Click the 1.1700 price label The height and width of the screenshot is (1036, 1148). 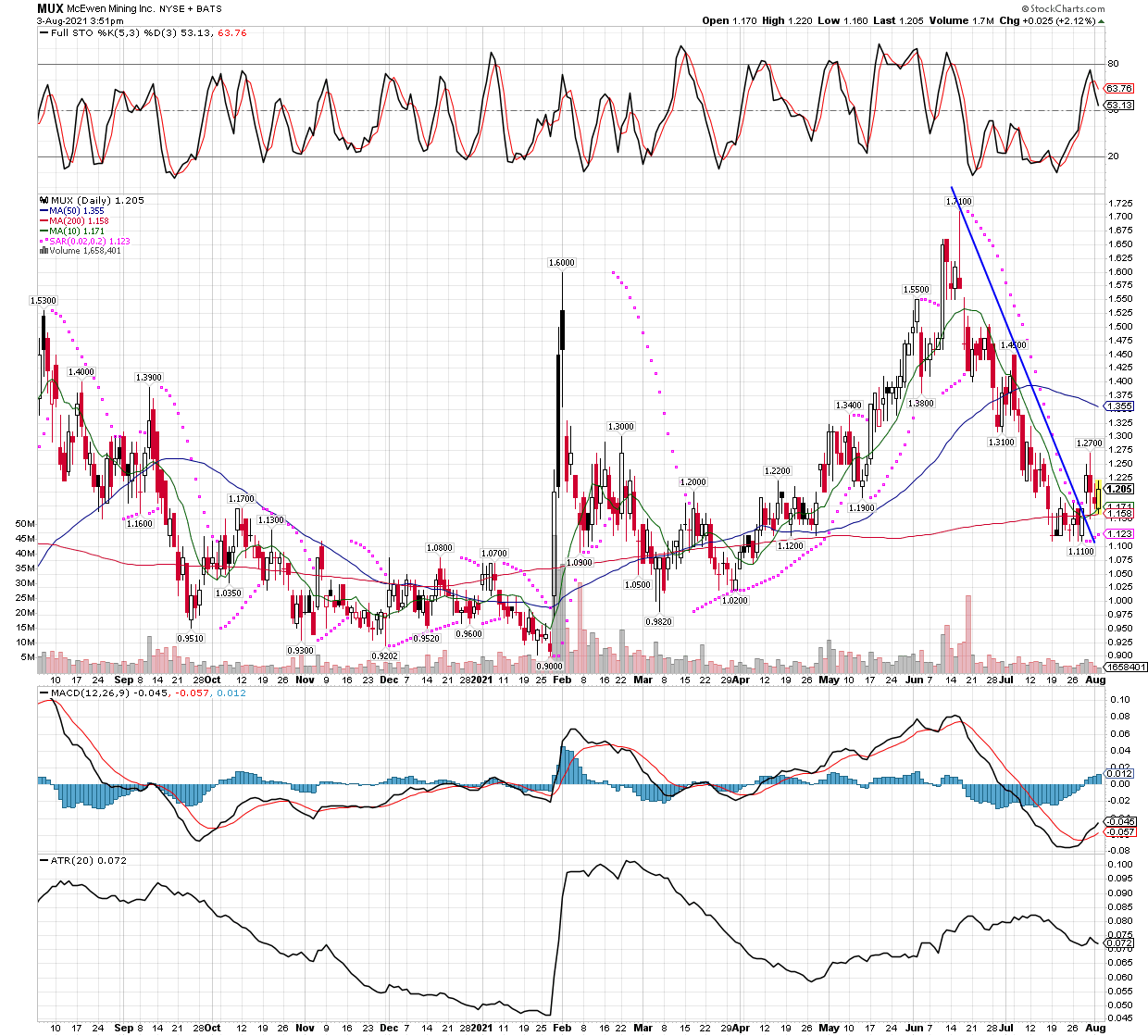(x=241, y=499)
